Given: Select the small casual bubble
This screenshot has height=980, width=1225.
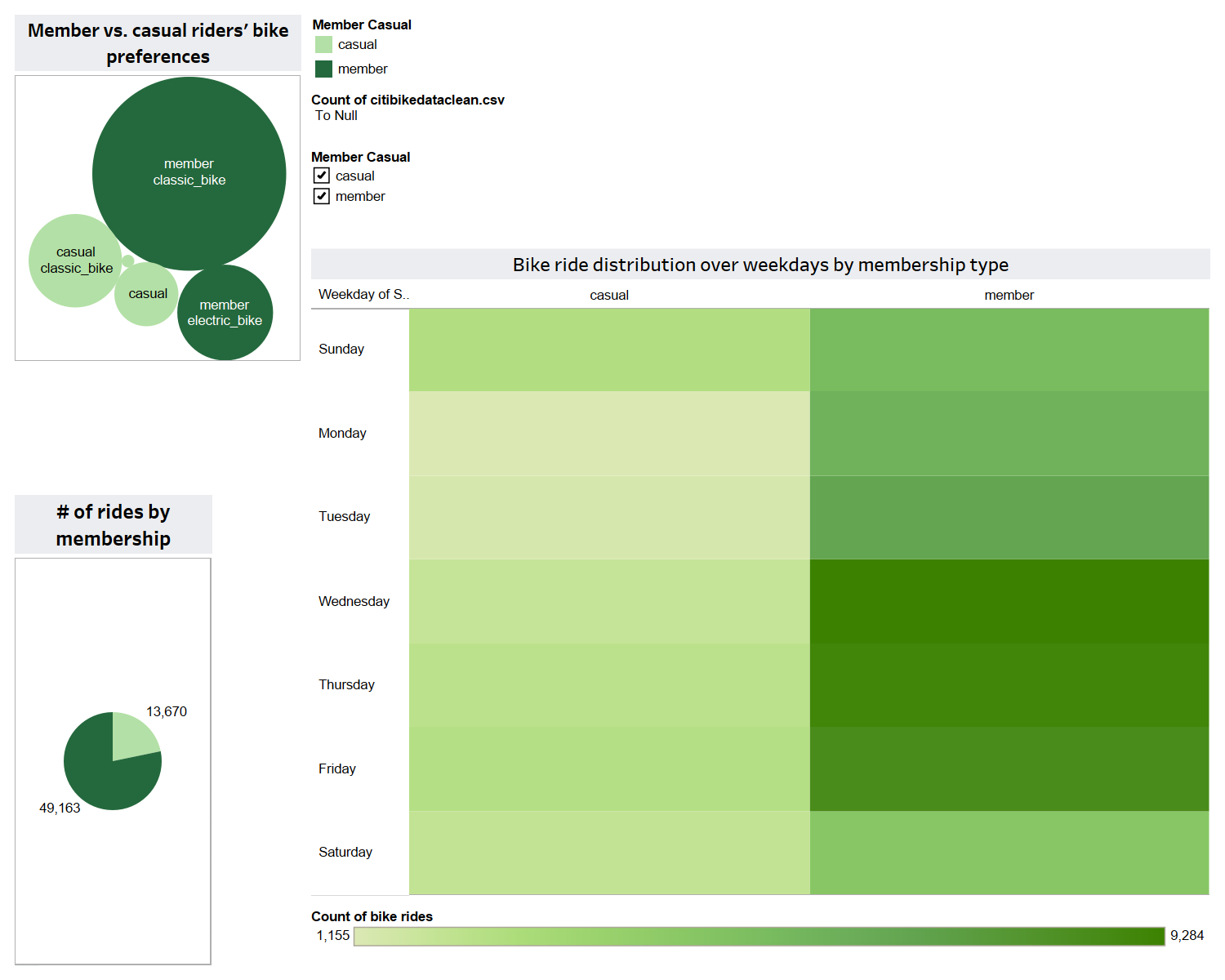Looking at the screenshot, I should (x=145, y=294).
